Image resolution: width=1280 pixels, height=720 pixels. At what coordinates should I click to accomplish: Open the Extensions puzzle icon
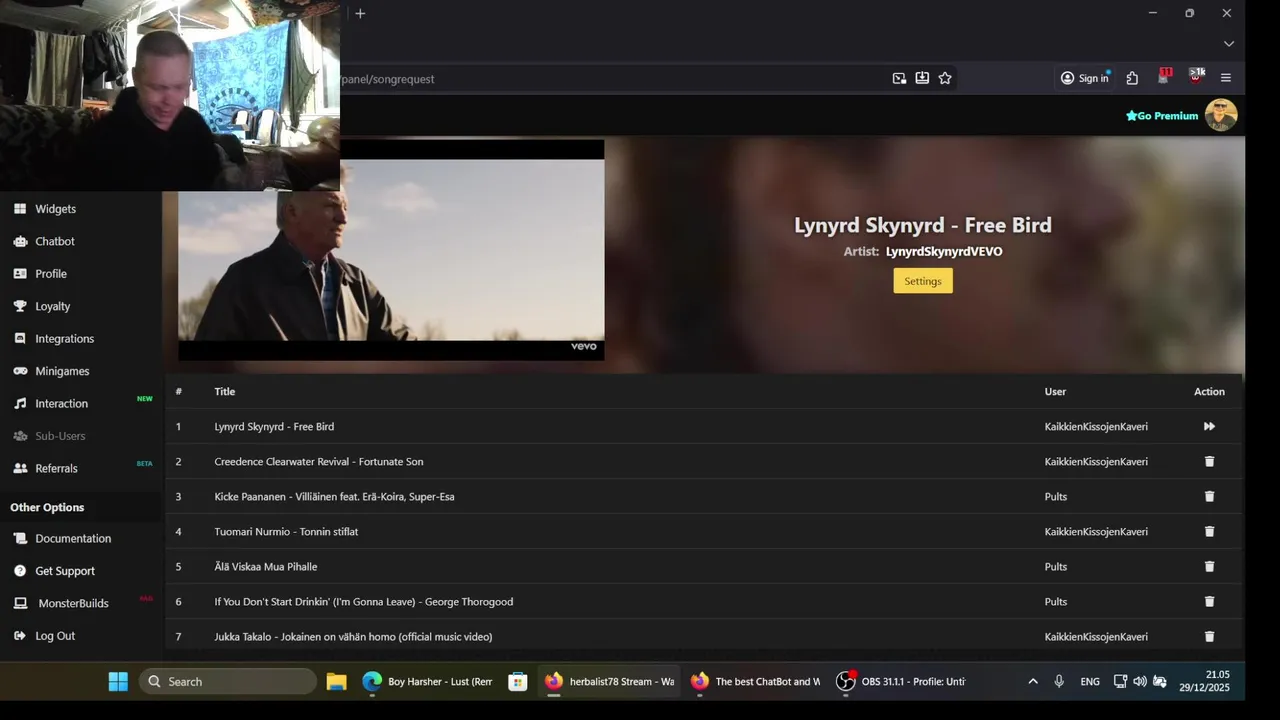1132,78
